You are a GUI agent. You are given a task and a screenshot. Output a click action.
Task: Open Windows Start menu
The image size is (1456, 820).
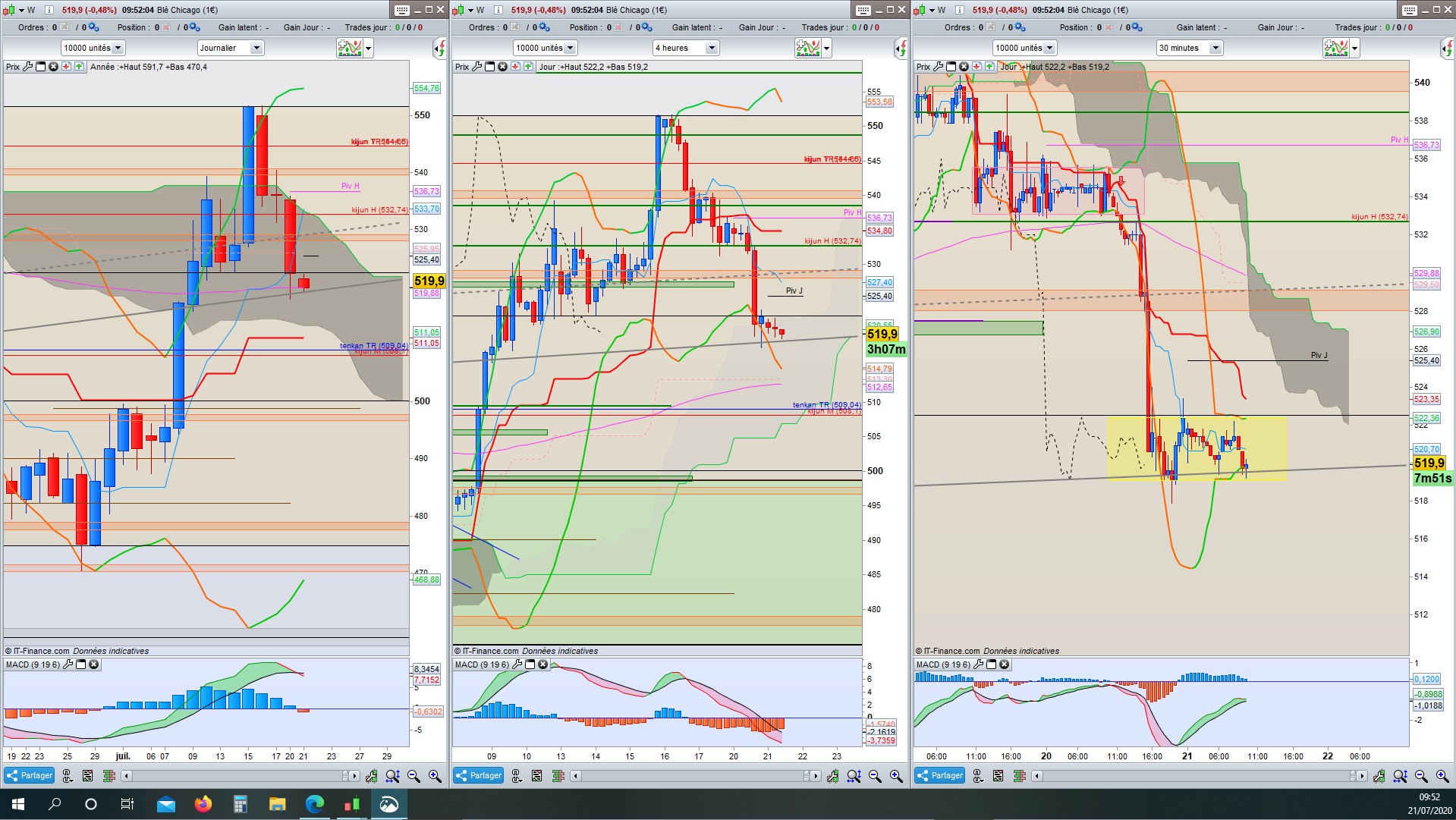coord(17,804)
